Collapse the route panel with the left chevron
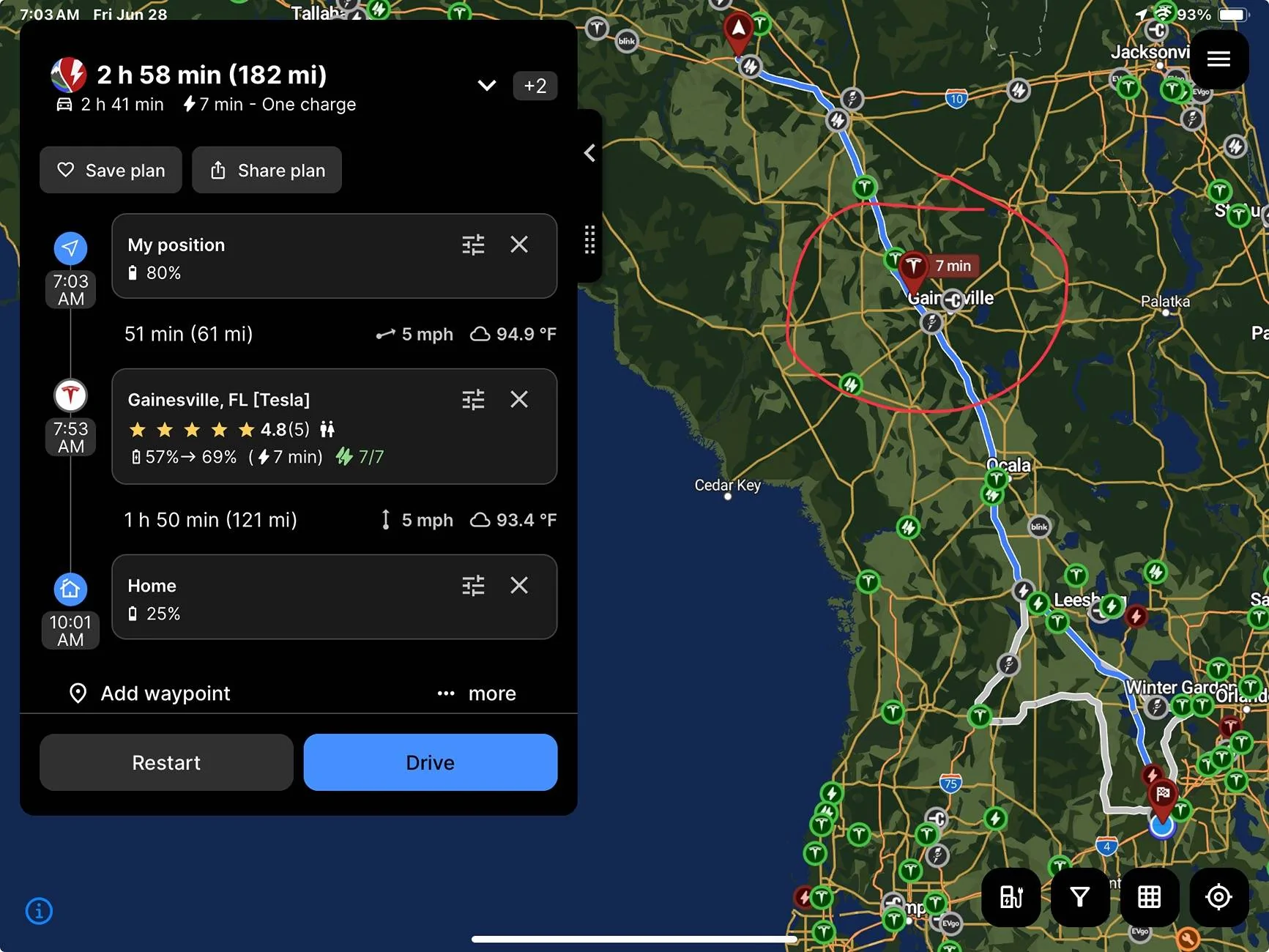The image size is (1269, 952). (x=589, y=153)
